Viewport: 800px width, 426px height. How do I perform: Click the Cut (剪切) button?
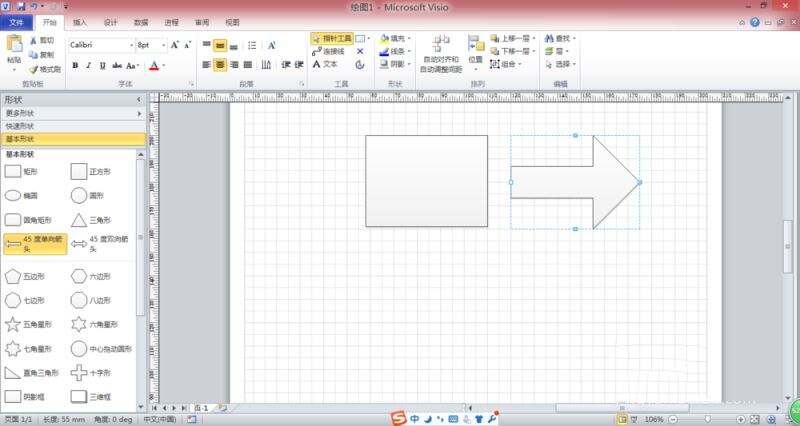click(x=41, y=40)
